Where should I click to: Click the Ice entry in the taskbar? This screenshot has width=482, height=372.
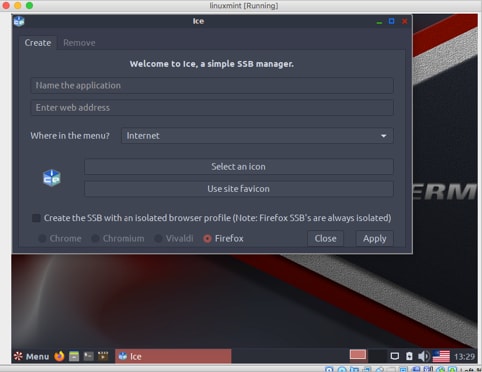tap(173, 356)
